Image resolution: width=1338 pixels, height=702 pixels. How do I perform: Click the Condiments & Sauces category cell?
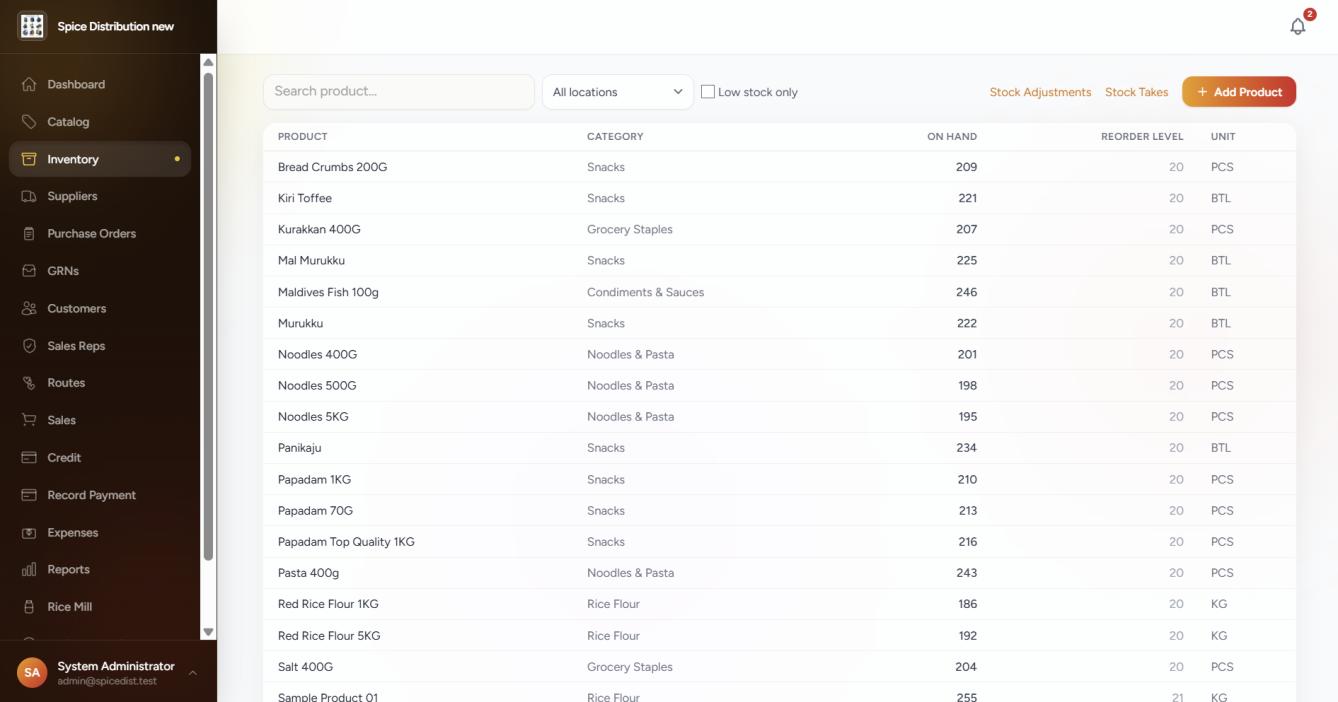(645, 292)
